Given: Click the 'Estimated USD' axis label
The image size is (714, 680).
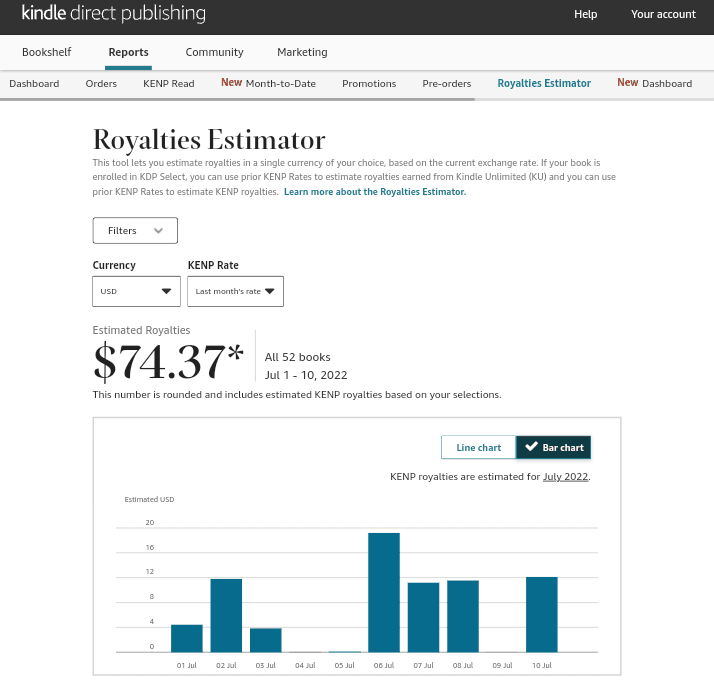Looking at the screenshot, I should (x=149, y=500).
